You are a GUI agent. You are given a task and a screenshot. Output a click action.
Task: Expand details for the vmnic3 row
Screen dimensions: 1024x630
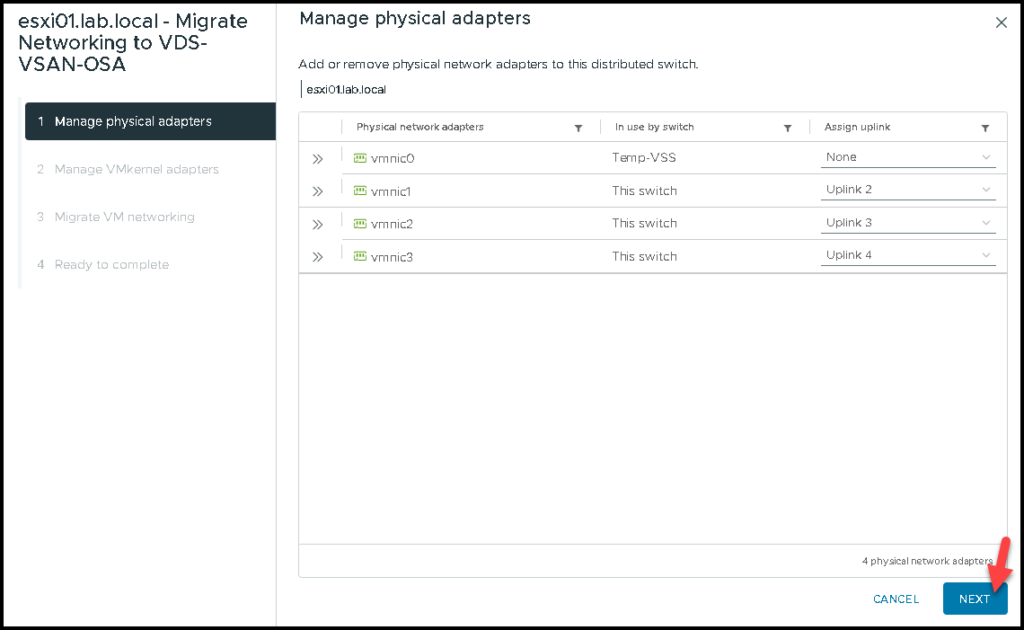319,256
